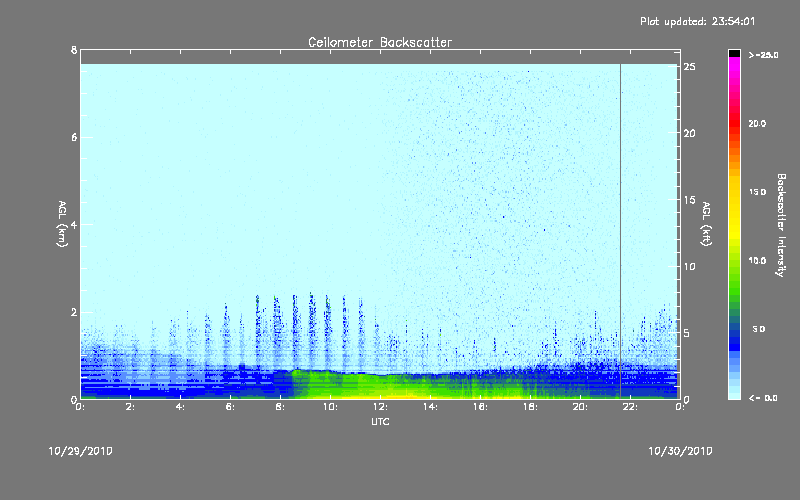This screenshot has width=800, height=500.
Task: Click the colorbar tick label 10.0
Action: pyautogui.click(x=757, y=260)
